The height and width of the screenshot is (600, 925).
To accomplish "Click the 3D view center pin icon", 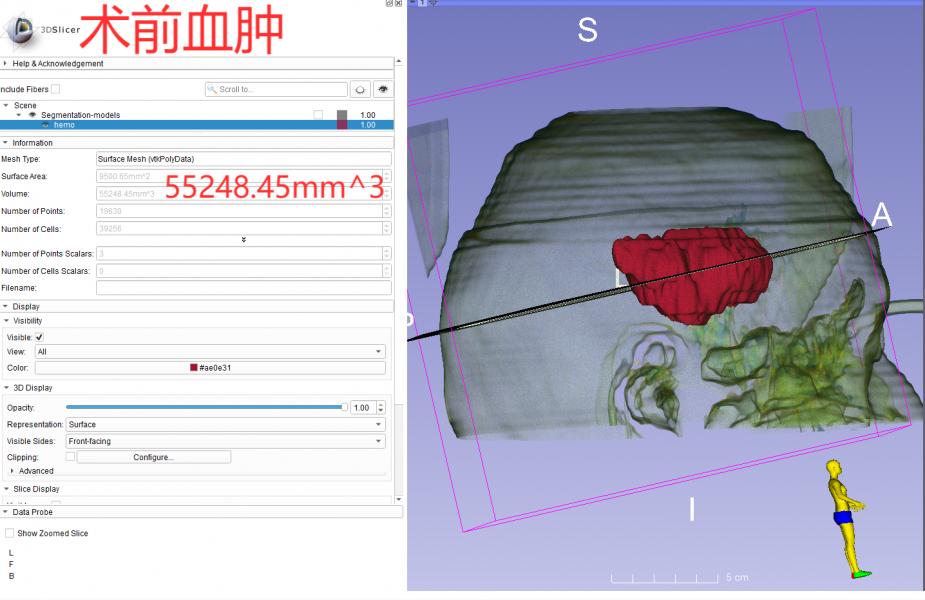I will pyautogui.click(x=411, y=3).
